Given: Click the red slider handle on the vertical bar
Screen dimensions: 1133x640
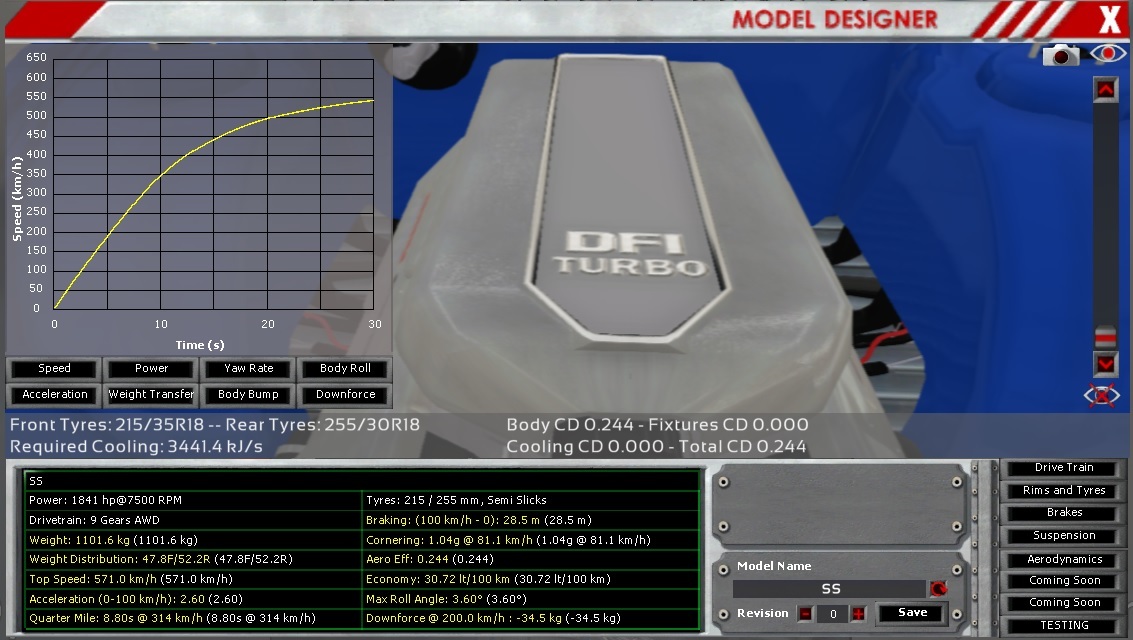Looking at the screenshot, I should coord(1106,337).
